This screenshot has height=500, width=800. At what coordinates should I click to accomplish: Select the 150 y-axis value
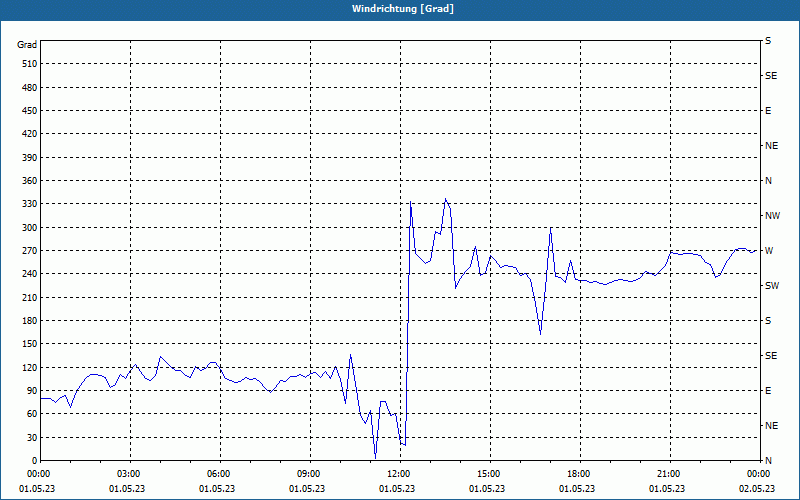pyautogui.click(x=30, y=344)
